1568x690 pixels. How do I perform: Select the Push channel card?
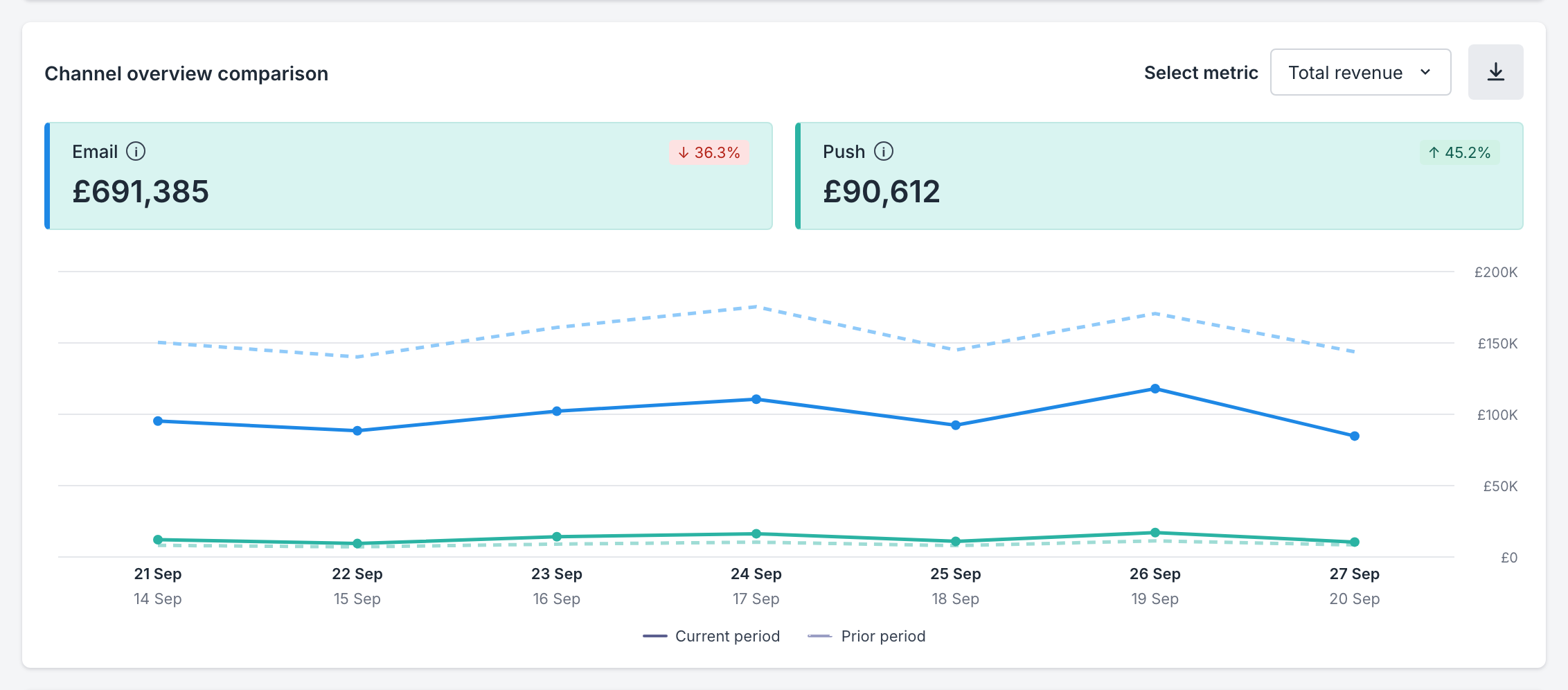(1159, 176)
